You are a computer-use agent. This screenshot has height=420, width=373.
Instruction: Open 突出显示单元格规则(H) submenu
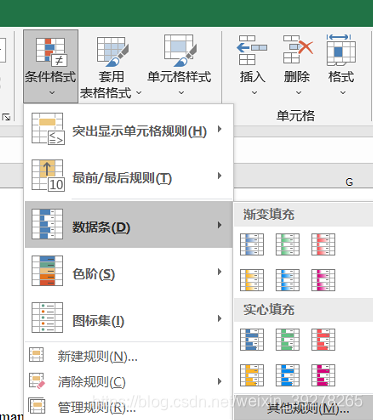coord(129,129)
